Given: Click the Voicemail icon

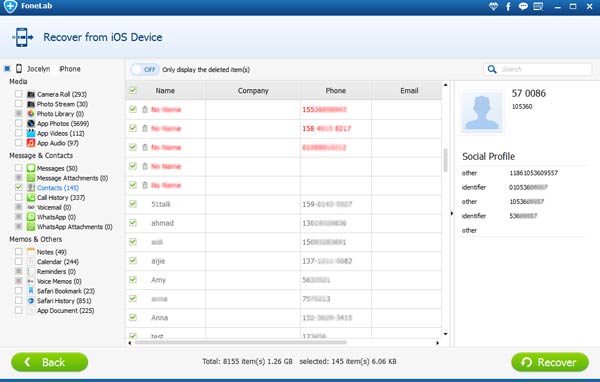Looking at the screenshot, I should tap(31, 207).
